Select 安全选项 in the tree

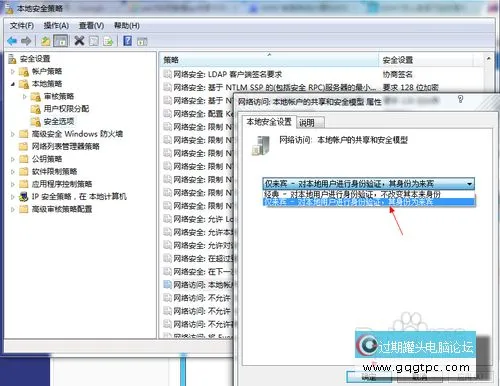[x=59, y=121]
